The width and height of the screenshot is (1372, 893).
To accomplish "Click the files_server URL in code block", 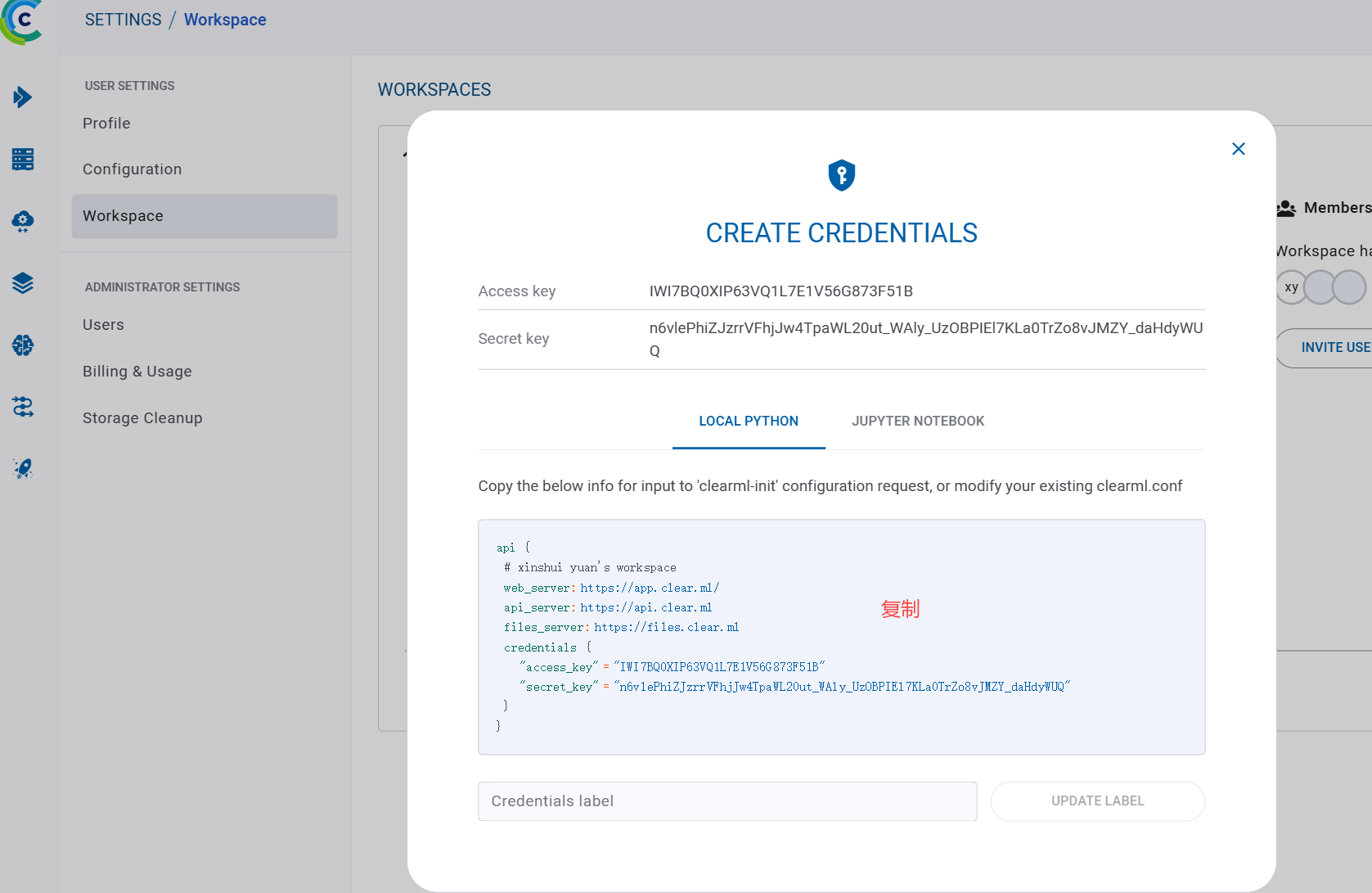I will pos(667,627).
